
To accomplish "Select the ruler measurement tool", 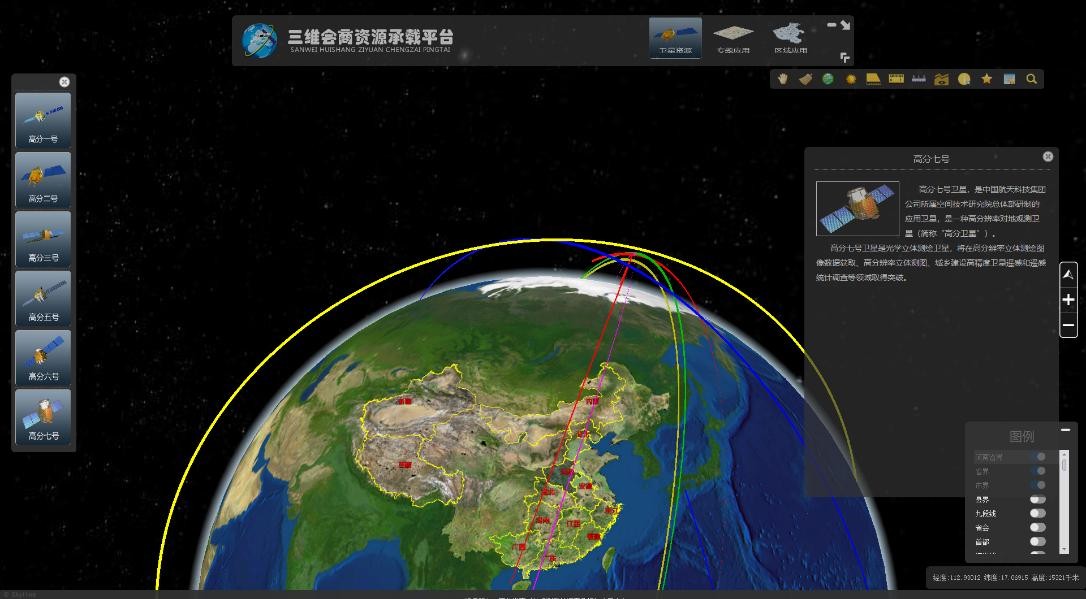I will pyautogui.click(x=896, y=79).
